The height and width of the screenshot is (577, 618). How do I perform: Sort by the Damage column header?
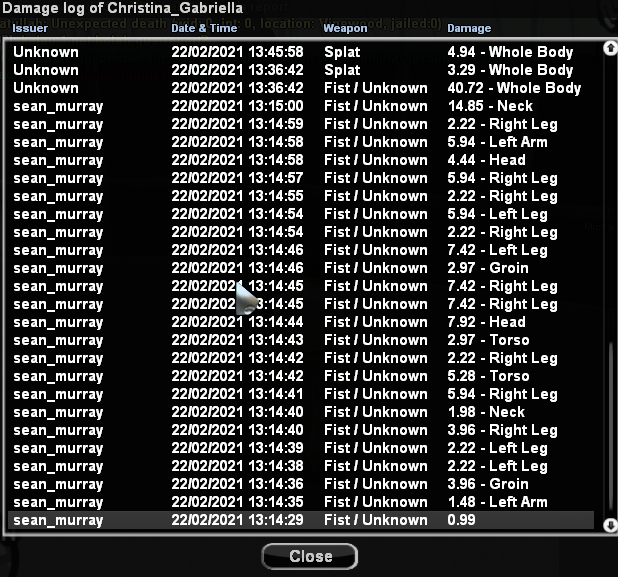pyautogui.click(x=469, y=28)
